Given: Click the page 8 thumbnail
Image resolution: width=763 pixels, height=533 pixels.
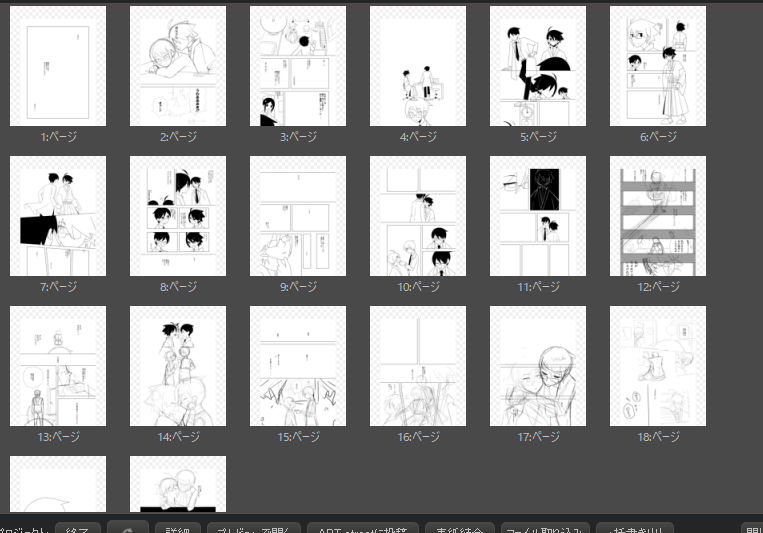Looking at the screenshot, I should click(x=178, y=216).
